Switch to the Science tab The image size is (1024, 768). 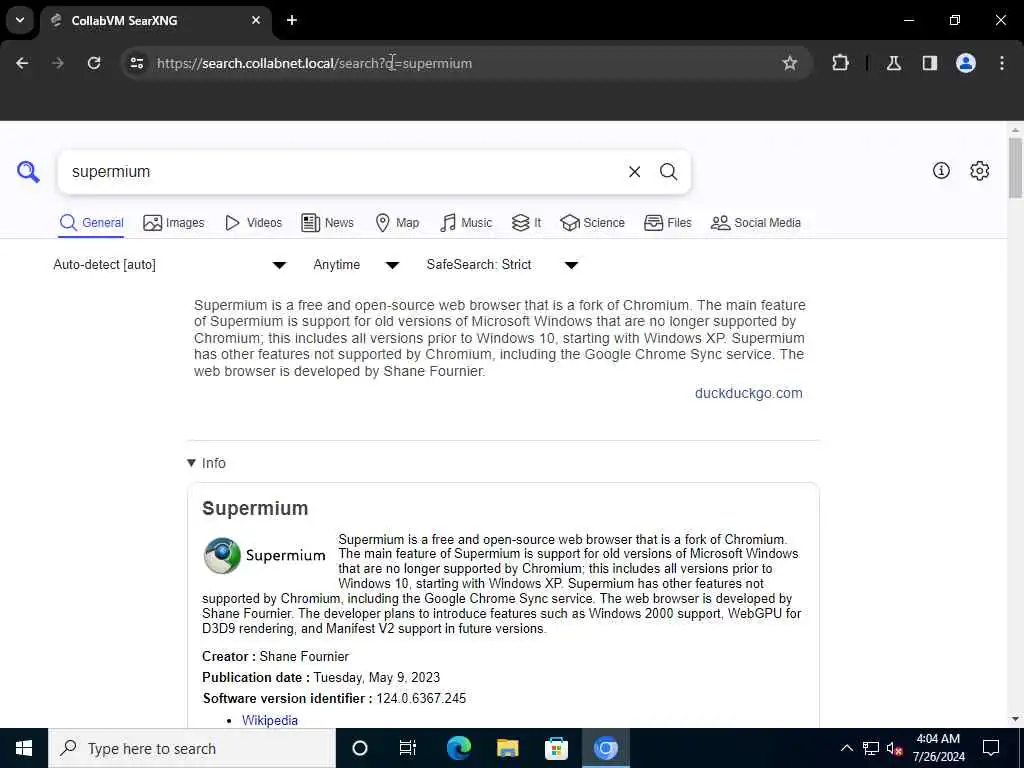pyautogui.click(x=592, y=223)
